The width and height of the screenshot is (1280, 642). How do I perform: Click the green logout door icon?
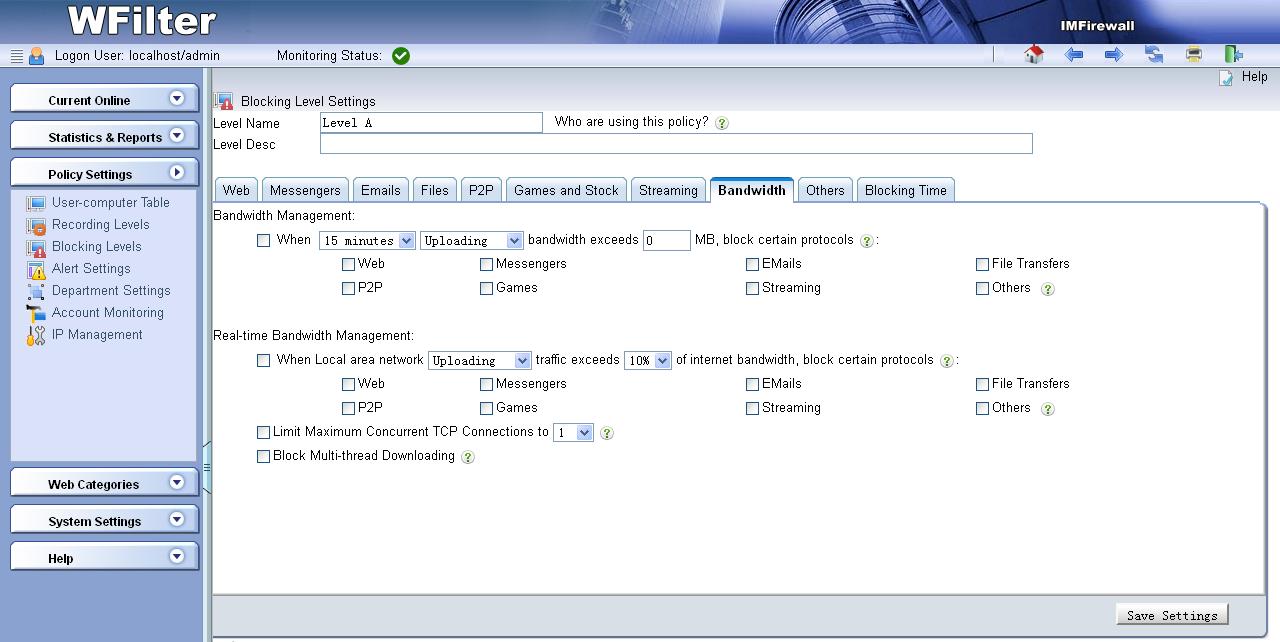[x=1234, y=55]
